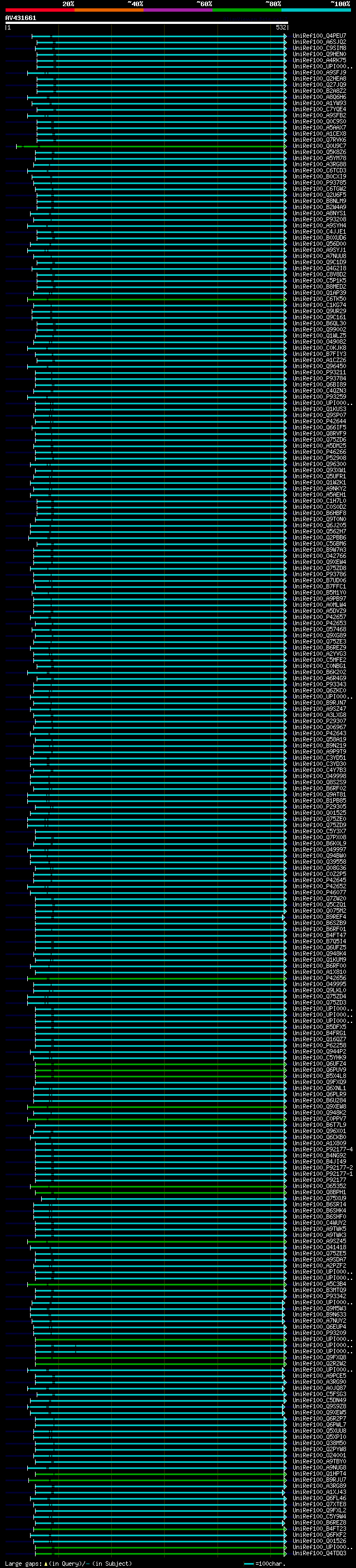Viewport: 356px width, 1568px height.
Task: Select the UniRef100_C7YQE4 entry
Action: [319, 110]
